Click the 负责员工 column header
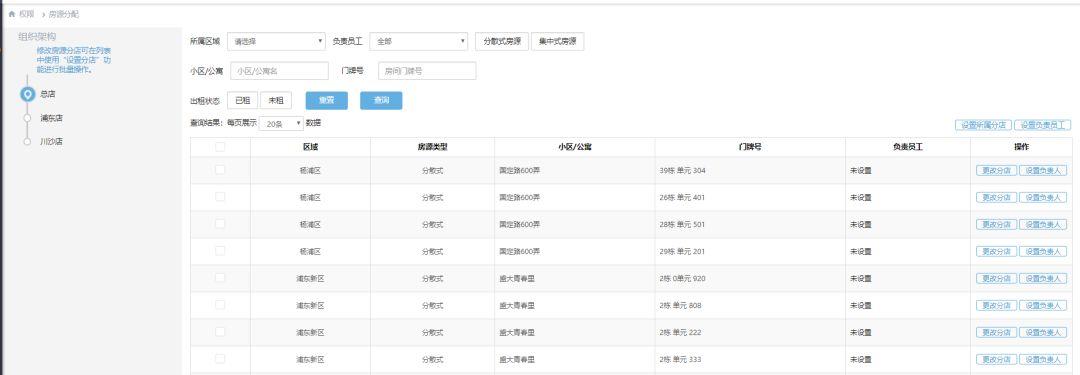This screenshot has height=375, width=1080. coord(907,147)
